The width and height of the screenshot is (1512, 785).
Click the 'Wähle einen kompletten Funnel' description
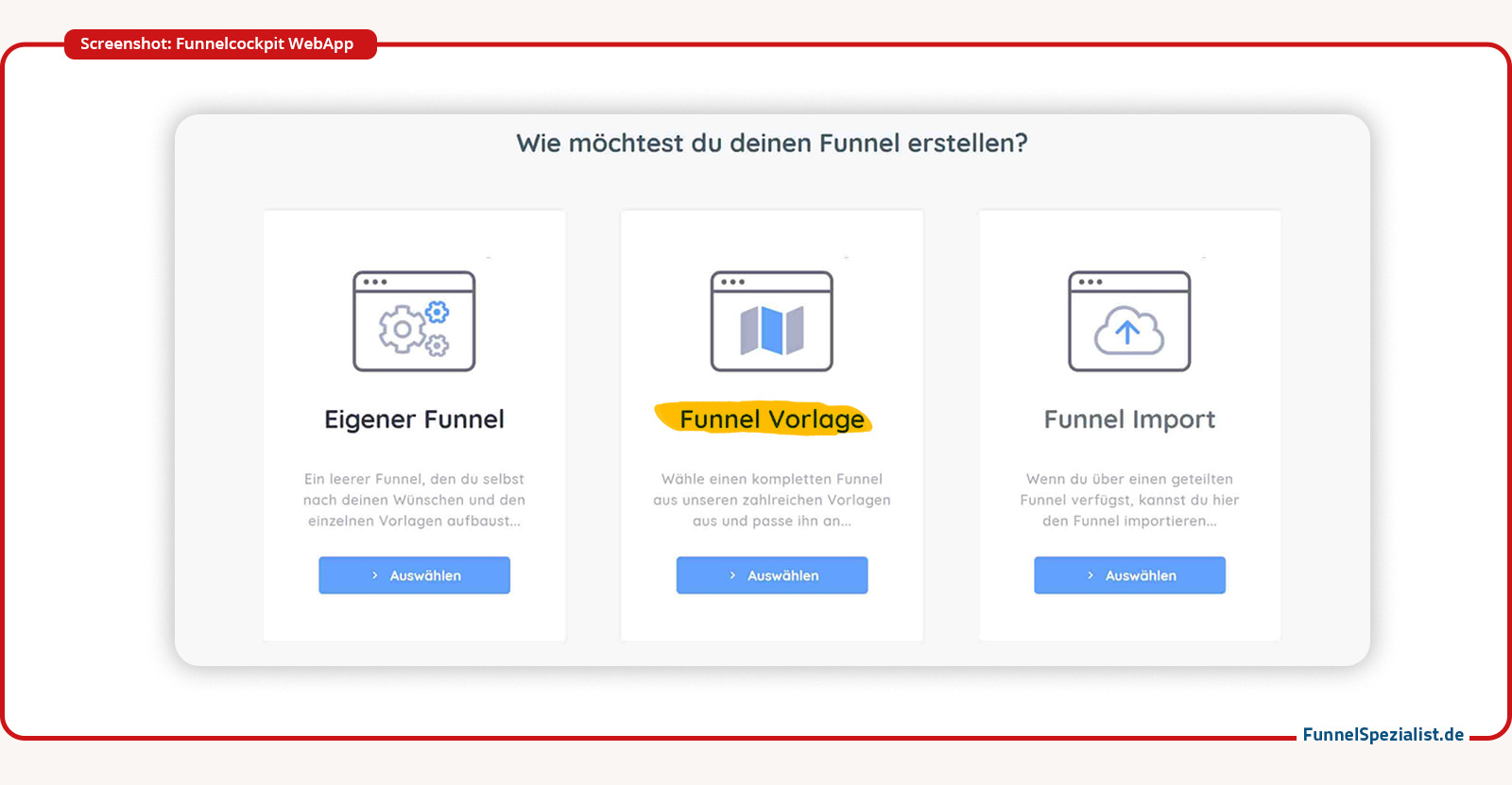coord(771,500)
